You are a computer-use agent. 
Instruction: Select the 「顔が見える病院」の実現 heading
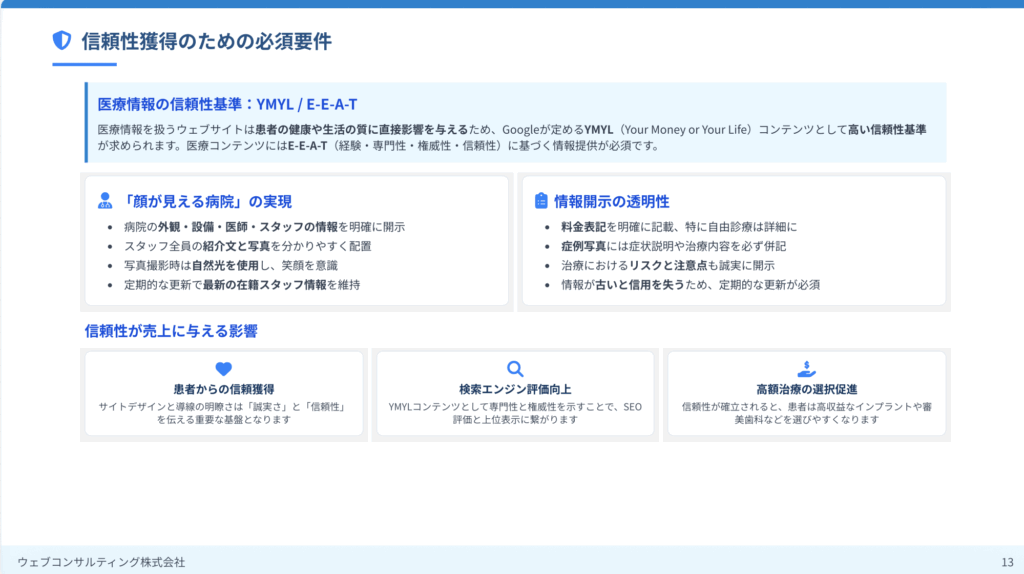[206, 201]
